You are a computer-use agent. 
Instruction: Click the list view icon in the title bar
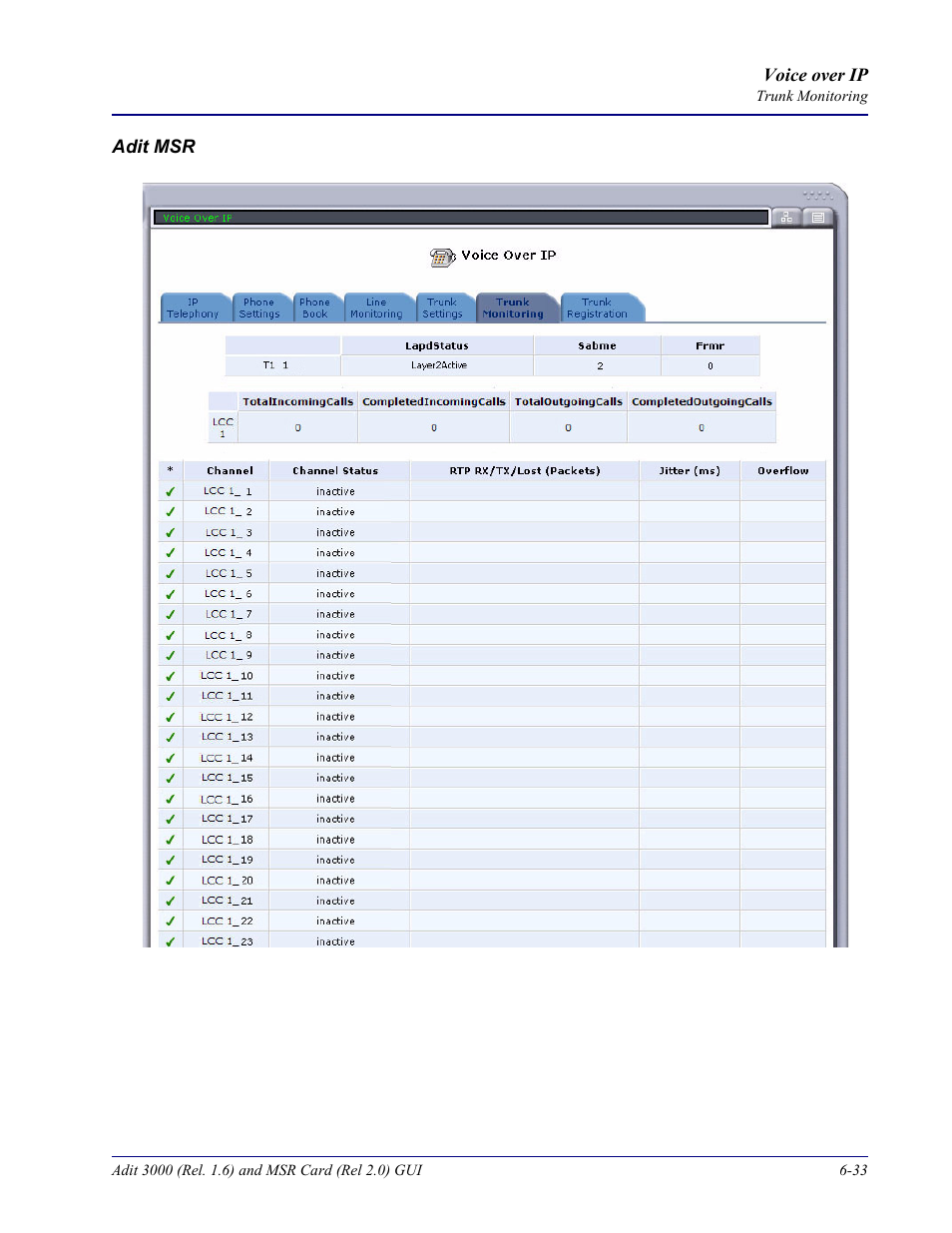click(x=817, y=217)
